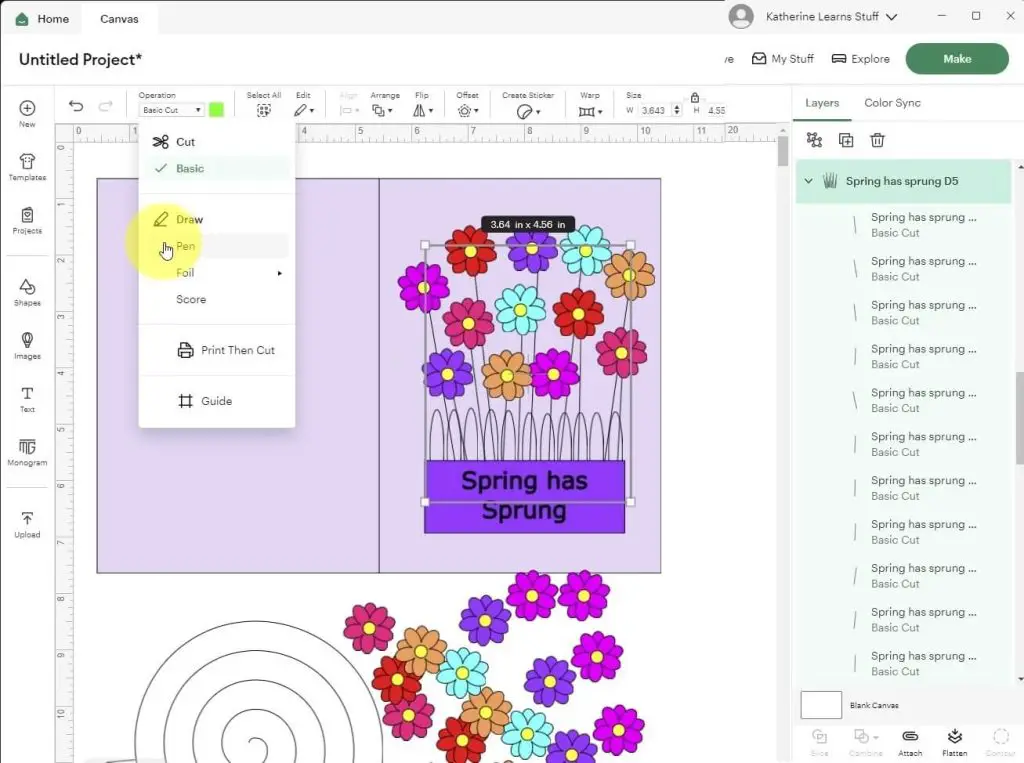The height and width of the screenshot is (763, 1024).
Task: Click the New project plus icon
Action: coord(27,108)
